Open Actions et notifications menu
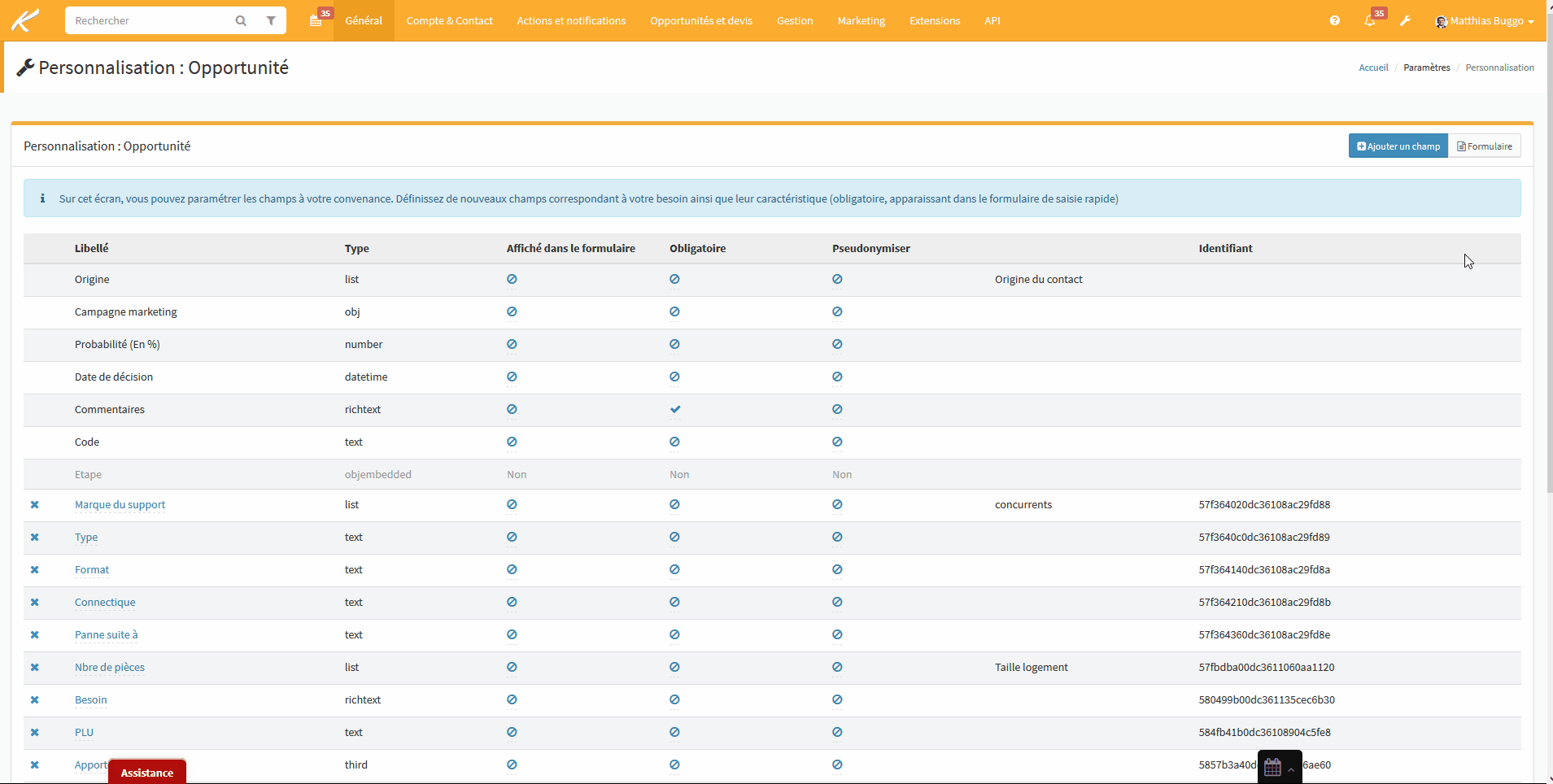Viewport: 1553px width, 784px height. (571, 20)
